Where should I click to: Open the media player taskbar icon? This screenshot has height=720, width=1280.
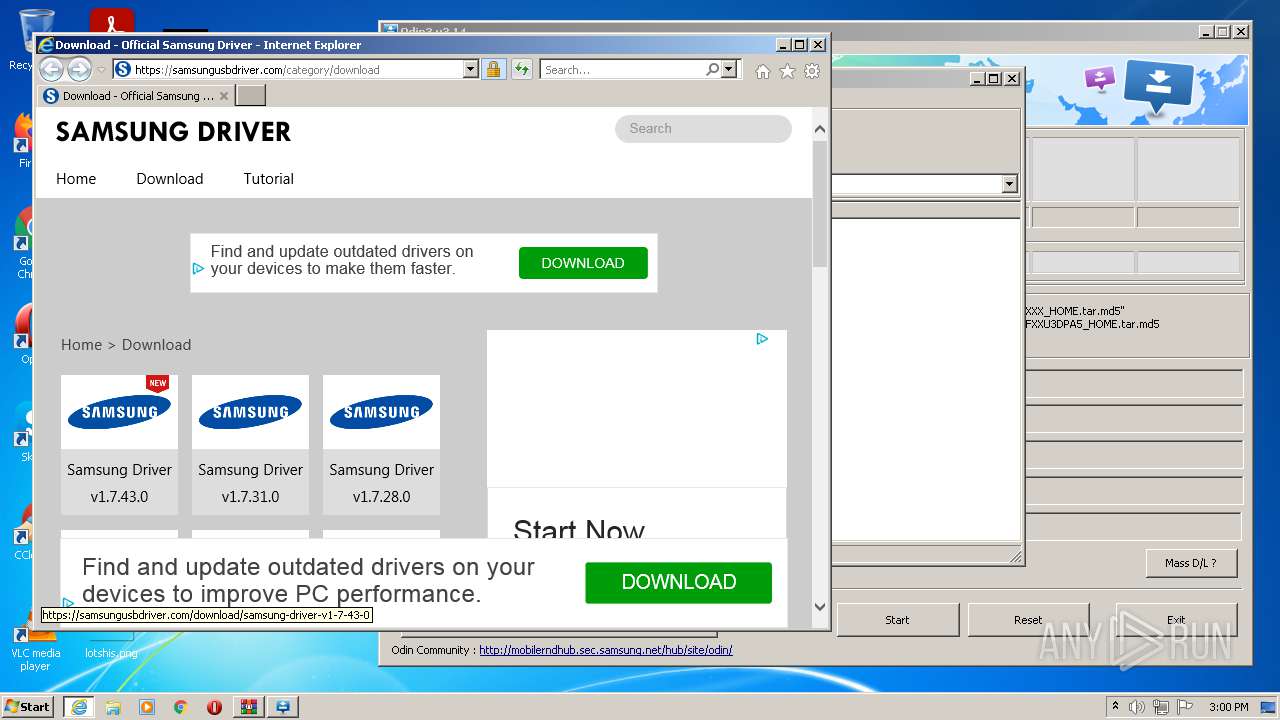pos(147,707)
